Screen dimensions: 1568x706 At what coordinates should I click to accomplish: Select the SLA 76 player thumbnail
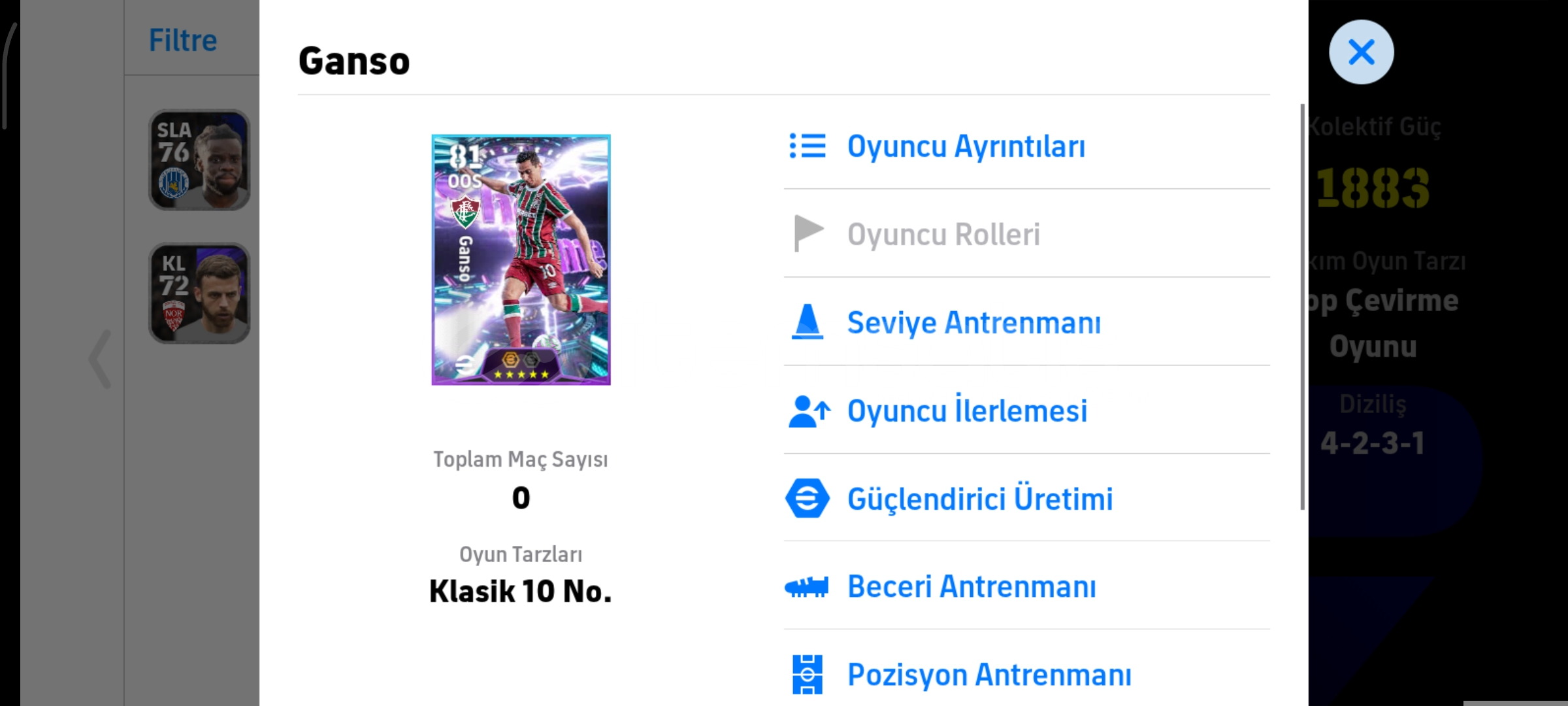(x=199, y=160)
